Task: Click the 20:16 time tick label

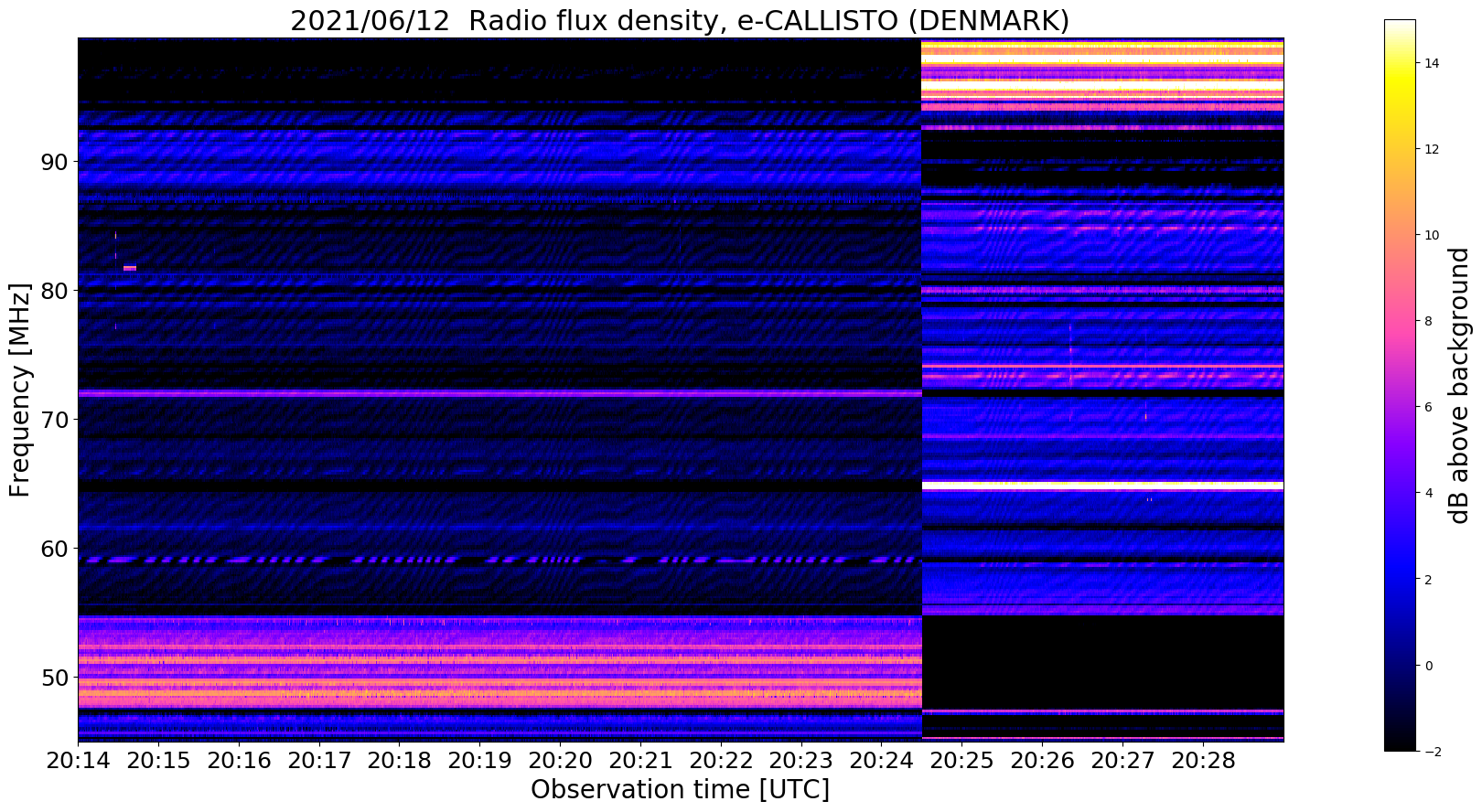Action: click(239, 761)
